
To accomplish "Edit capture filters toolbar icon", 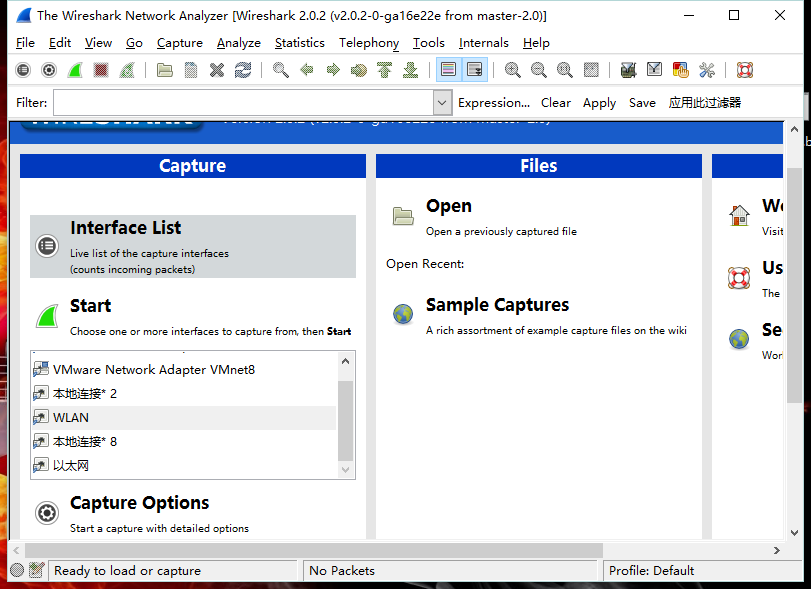I will [x=628, y=70].
